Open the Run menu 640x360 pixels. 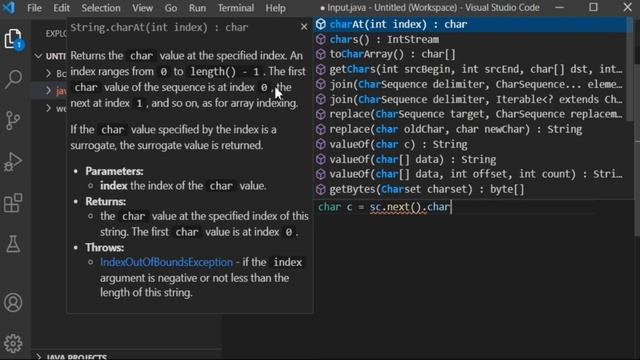click(x=197, y=8)
